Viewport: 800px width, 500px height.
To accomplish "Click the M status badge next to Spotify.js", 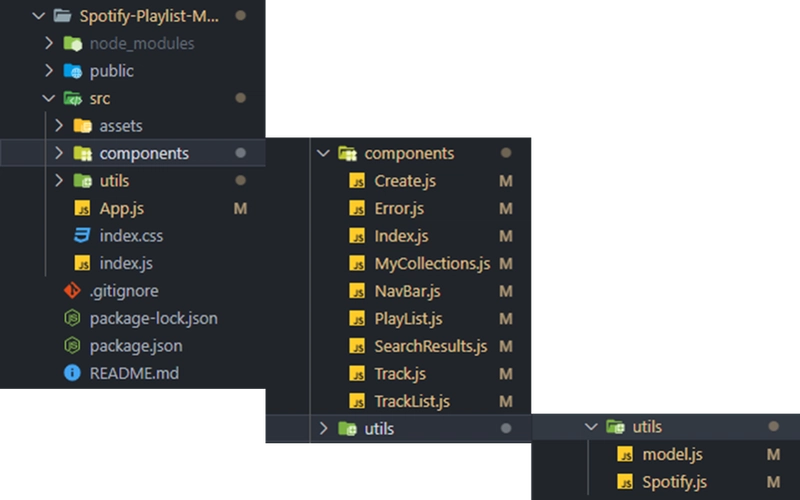I will click(x=773, y=482).
